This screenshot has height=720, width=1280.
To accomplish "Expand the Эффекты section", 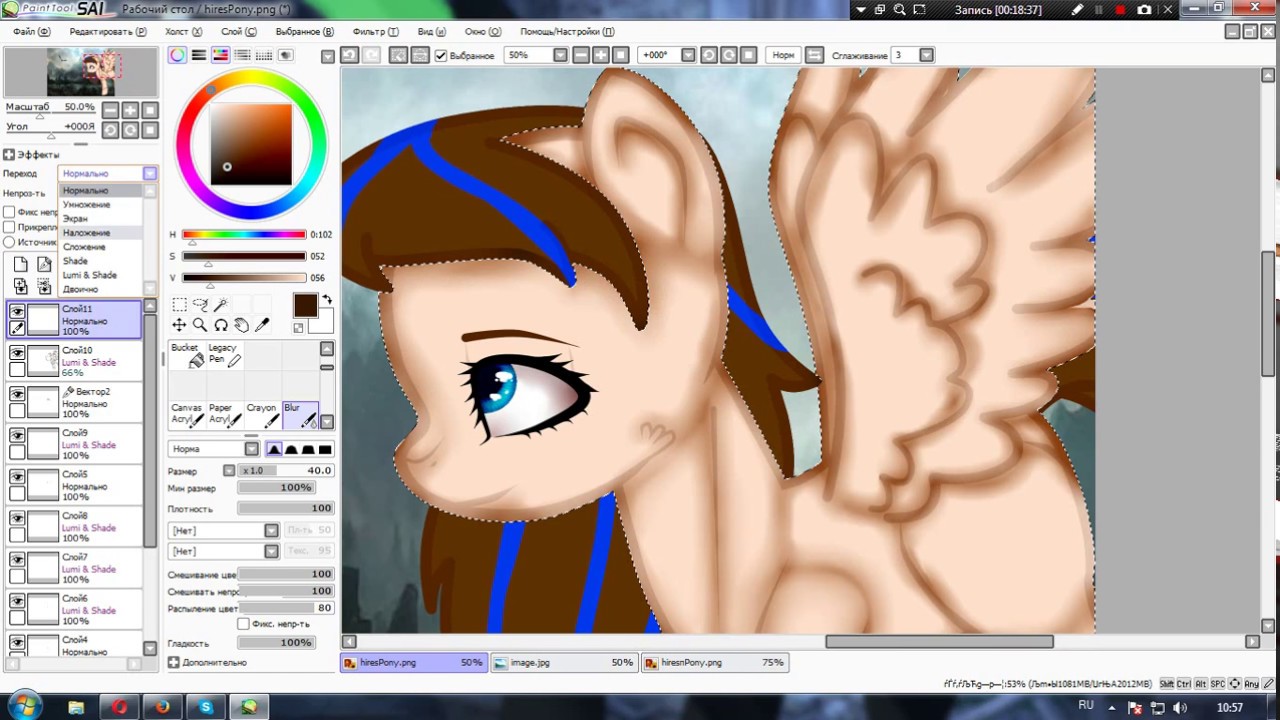I will (9, 155).
